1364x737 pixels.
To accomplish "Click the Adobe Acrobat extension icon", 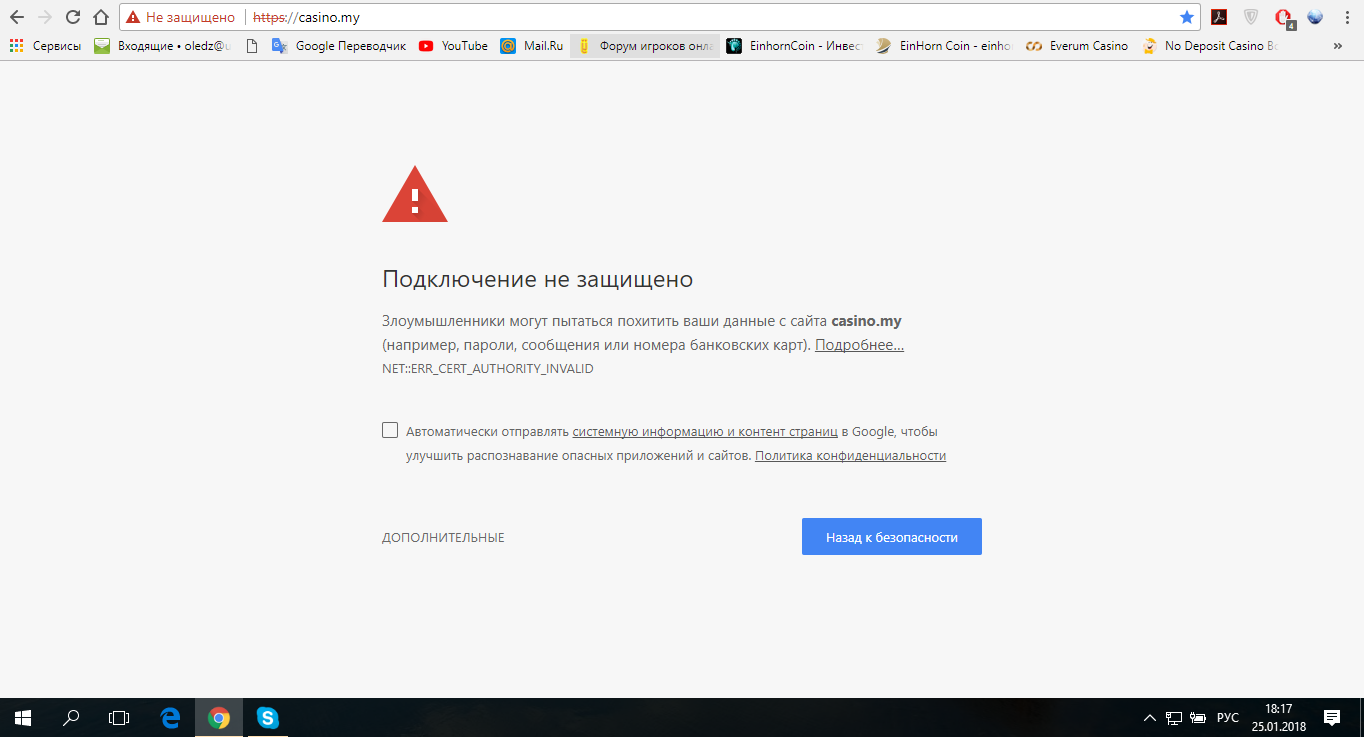I will [1219, 17].
